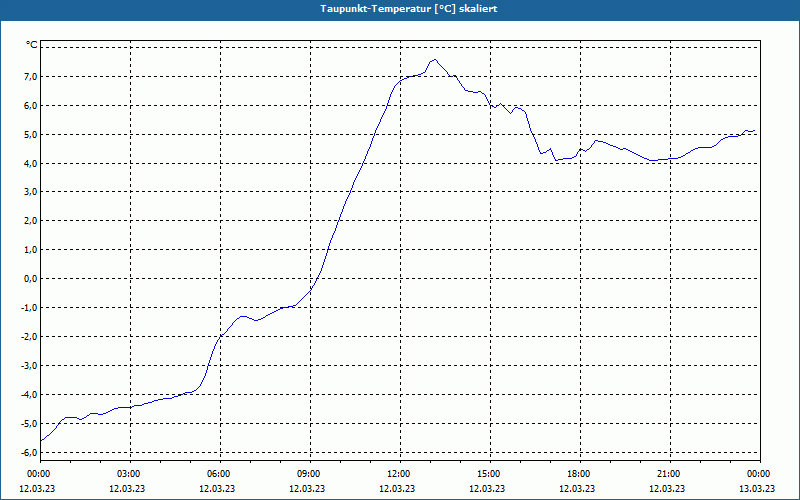The image size is (800, 500).
Task: Click the chart title Taupunkt-Temperatur [°C] skaliert
Action: coord(409,9)
